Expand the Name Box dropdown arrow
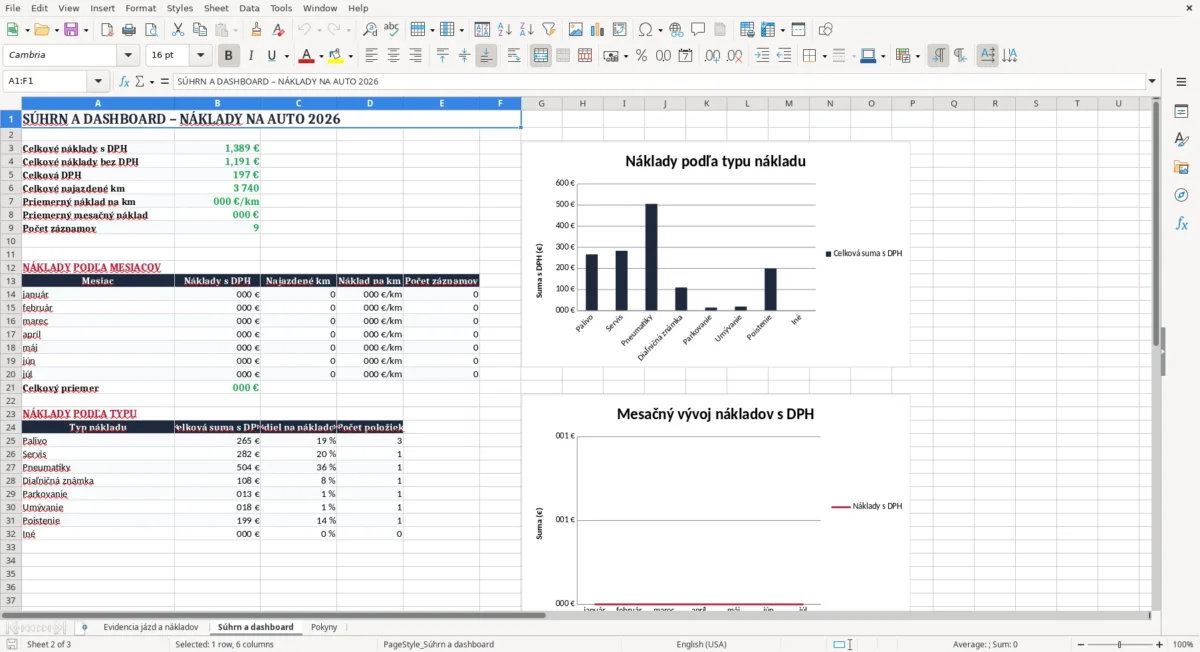Image resolution: width=1200 pixels, height=652 pixels. pos(98,81)
